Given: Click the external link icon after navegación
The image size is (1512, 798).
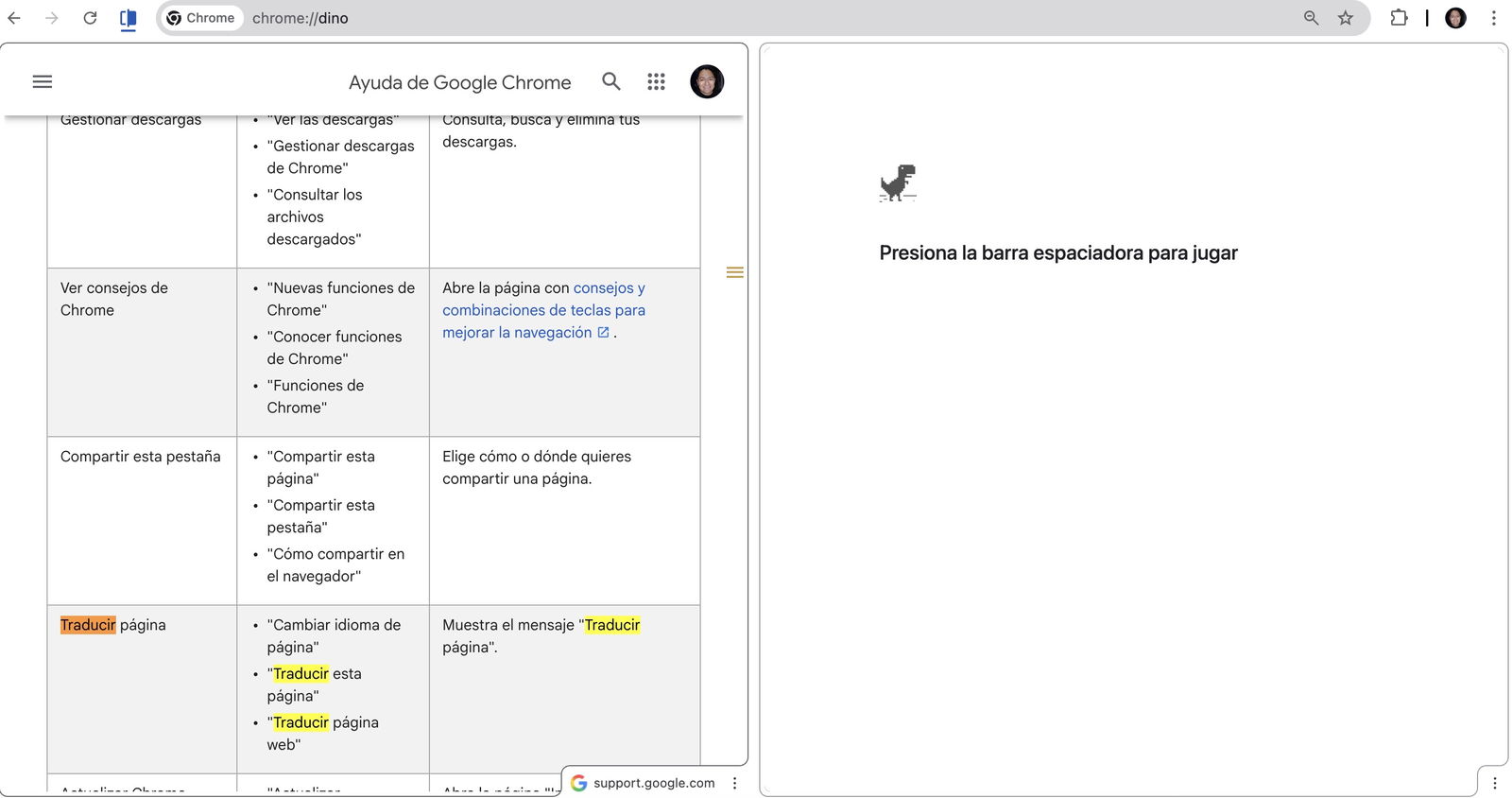Looking at the screenshot, I should [604, 333].
